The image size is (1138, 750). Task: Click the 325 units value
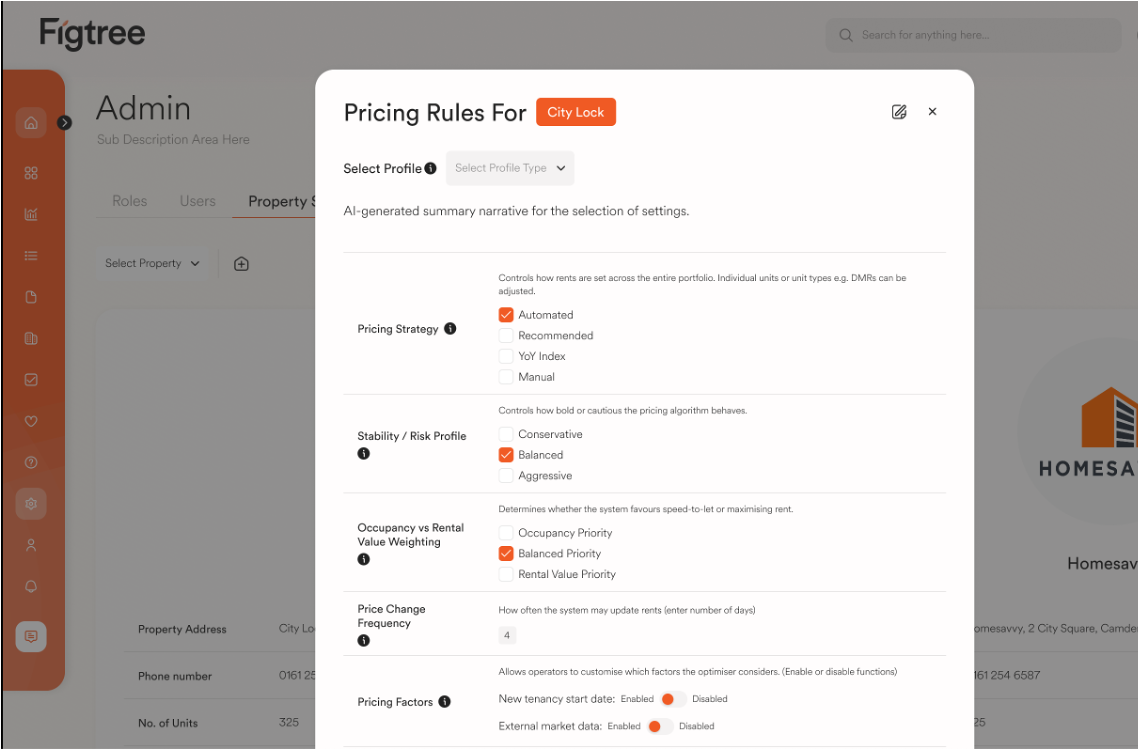click(x=289, y=722)
